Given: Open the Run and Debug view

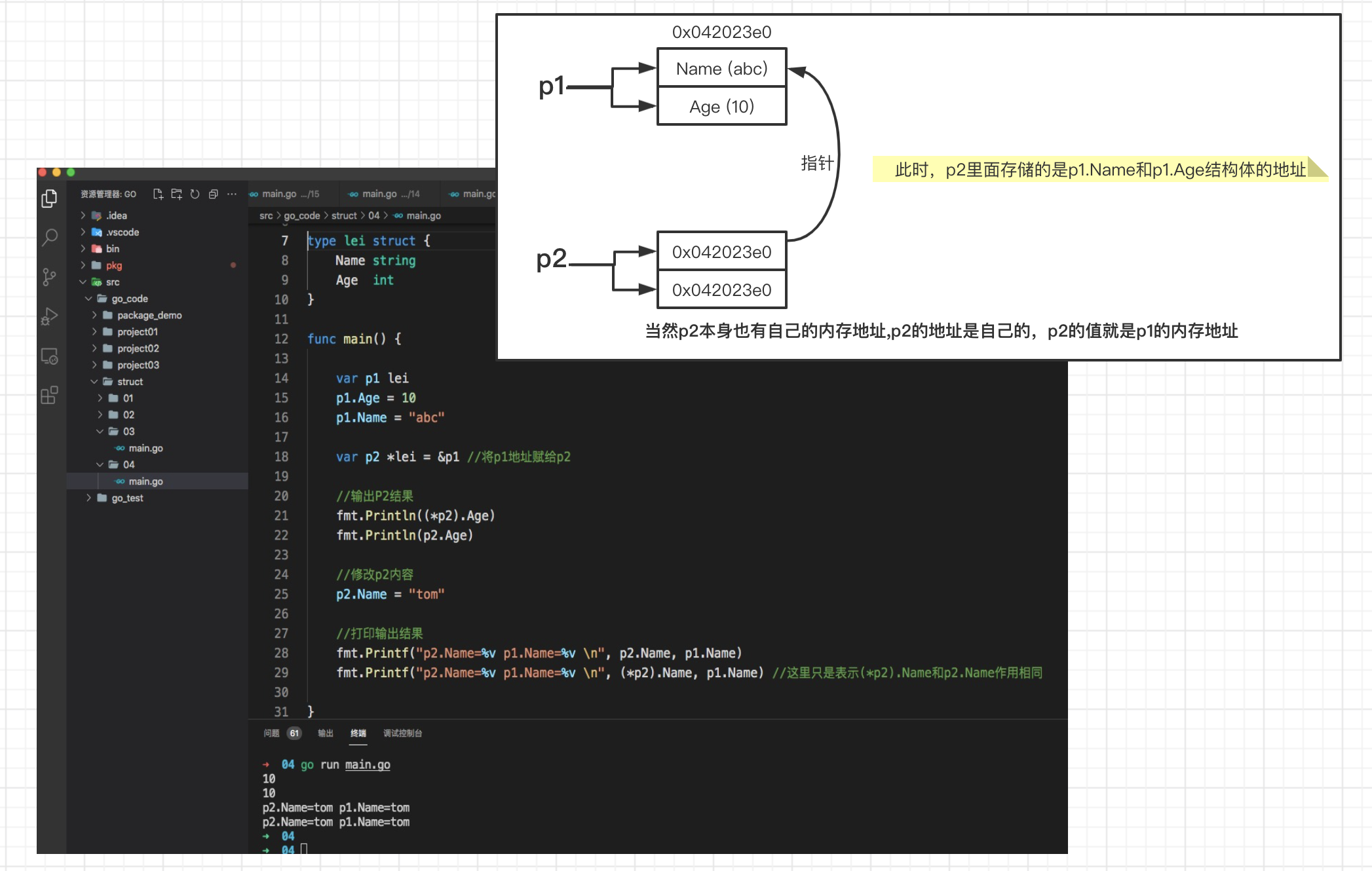Looking at the screenshot, I should point(50,317).
